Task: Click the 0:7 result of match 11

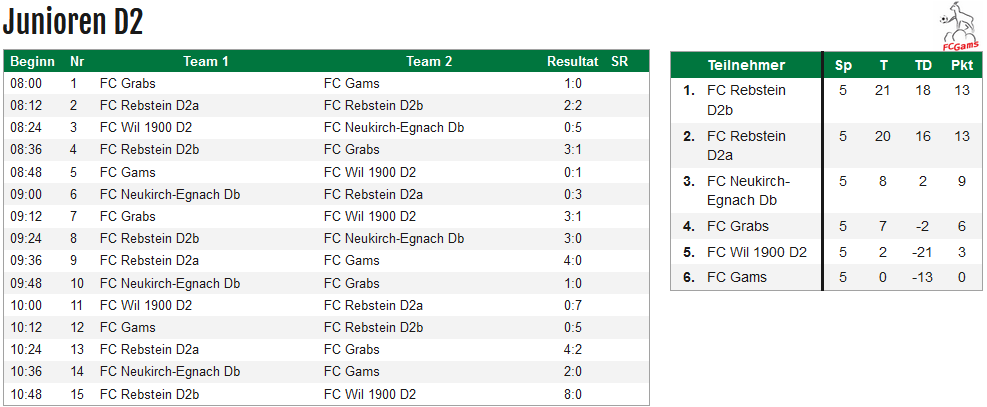Action: [x=573, y=306]
